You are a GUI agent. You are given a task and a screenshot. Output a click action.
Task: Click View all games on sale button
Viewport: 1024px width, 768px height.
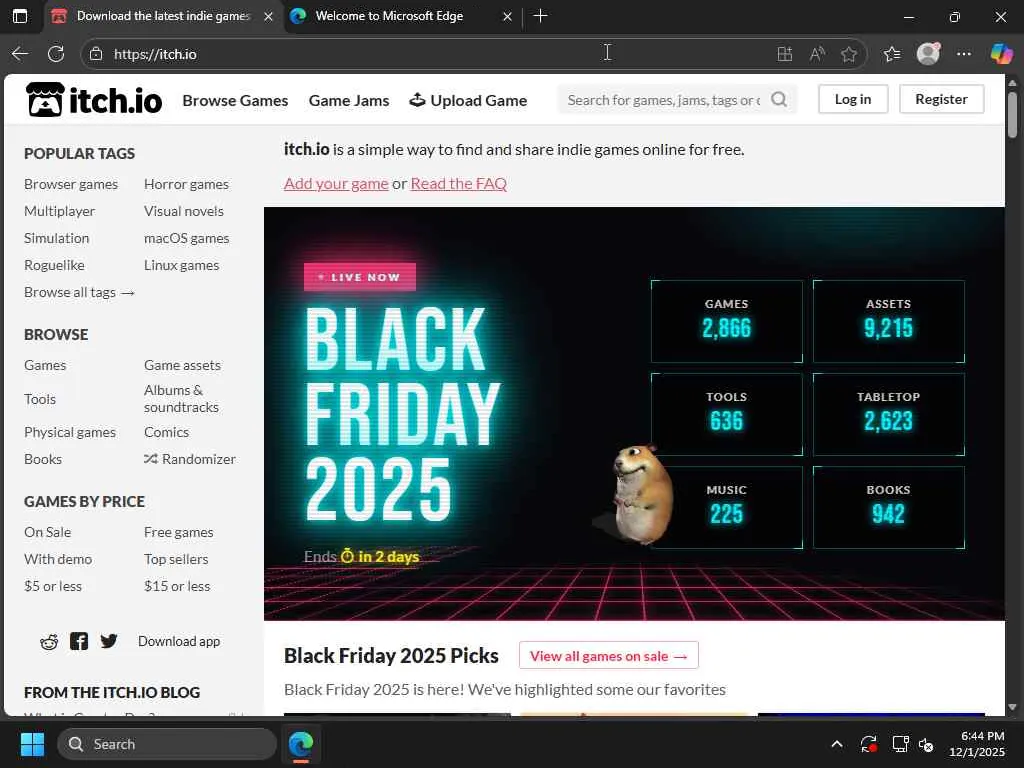tap(609, 656)
